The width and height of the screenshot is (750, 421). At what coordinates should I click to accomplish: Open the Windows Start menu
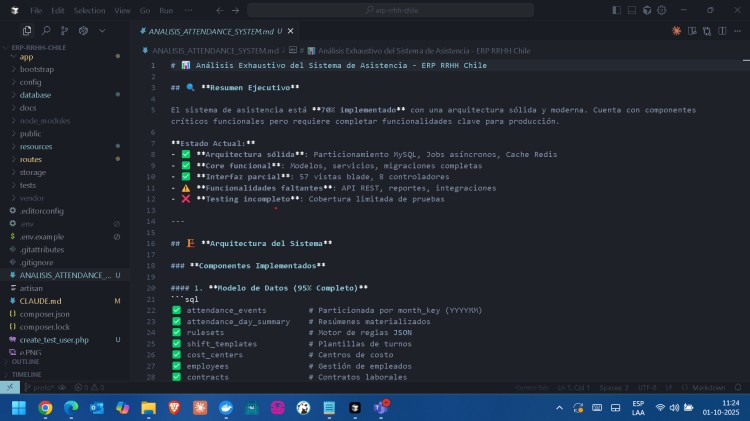[x=19, y=408]
